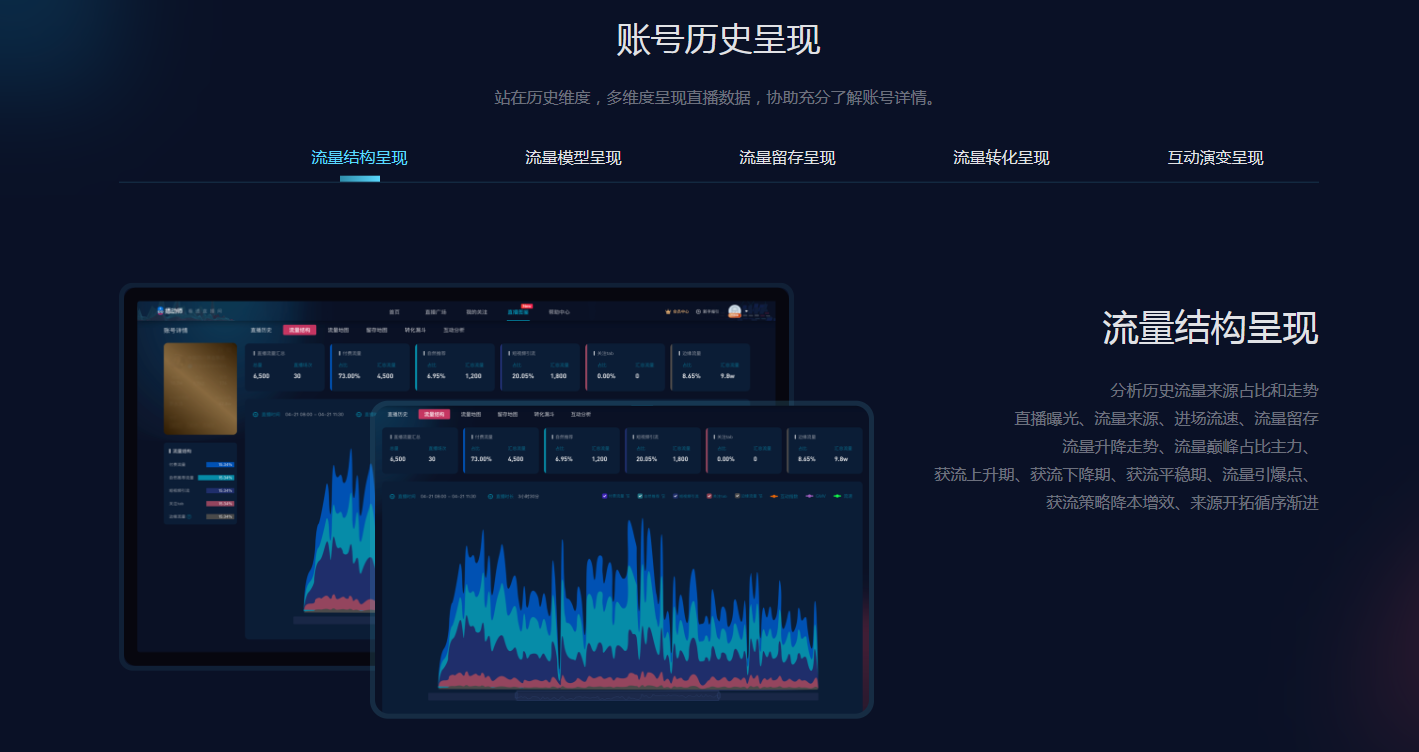Viewport: 1419px width, 752px height.
Task: Select 转化漏斗 sub-tab in the monitor mockup
Action: [415, 329]
